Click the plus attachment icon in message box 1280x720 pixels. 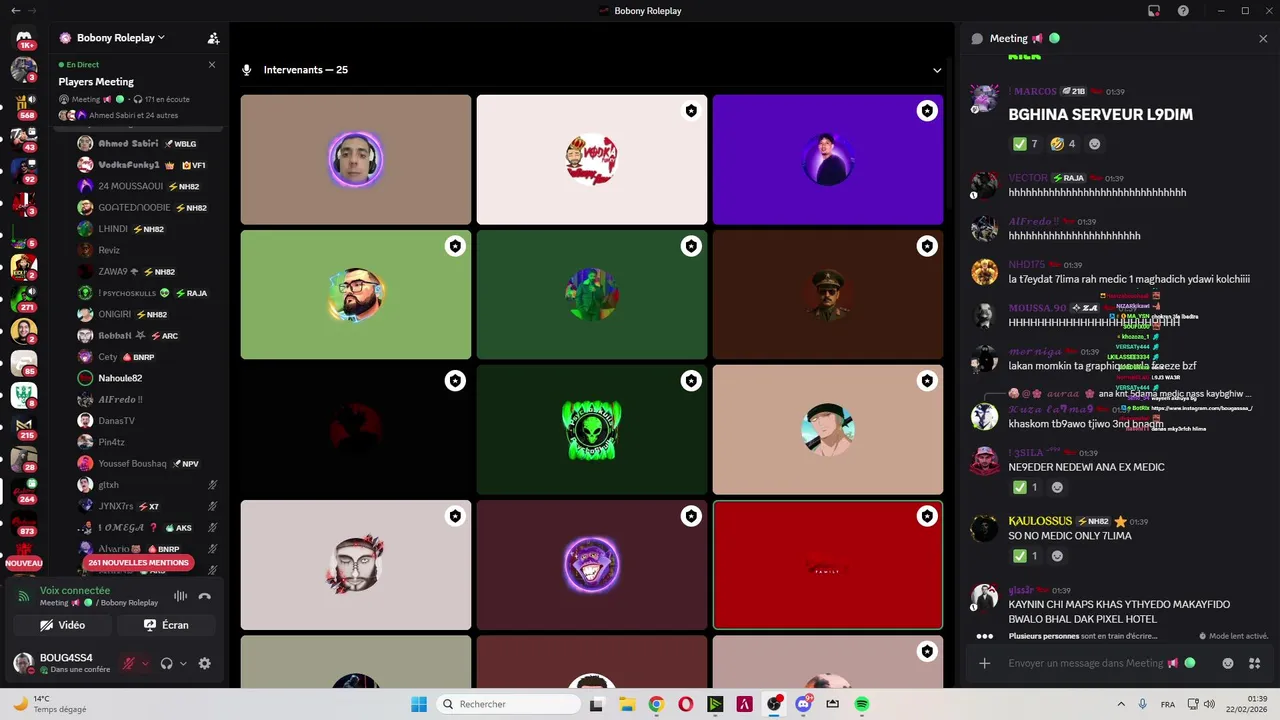click(984, 663)
